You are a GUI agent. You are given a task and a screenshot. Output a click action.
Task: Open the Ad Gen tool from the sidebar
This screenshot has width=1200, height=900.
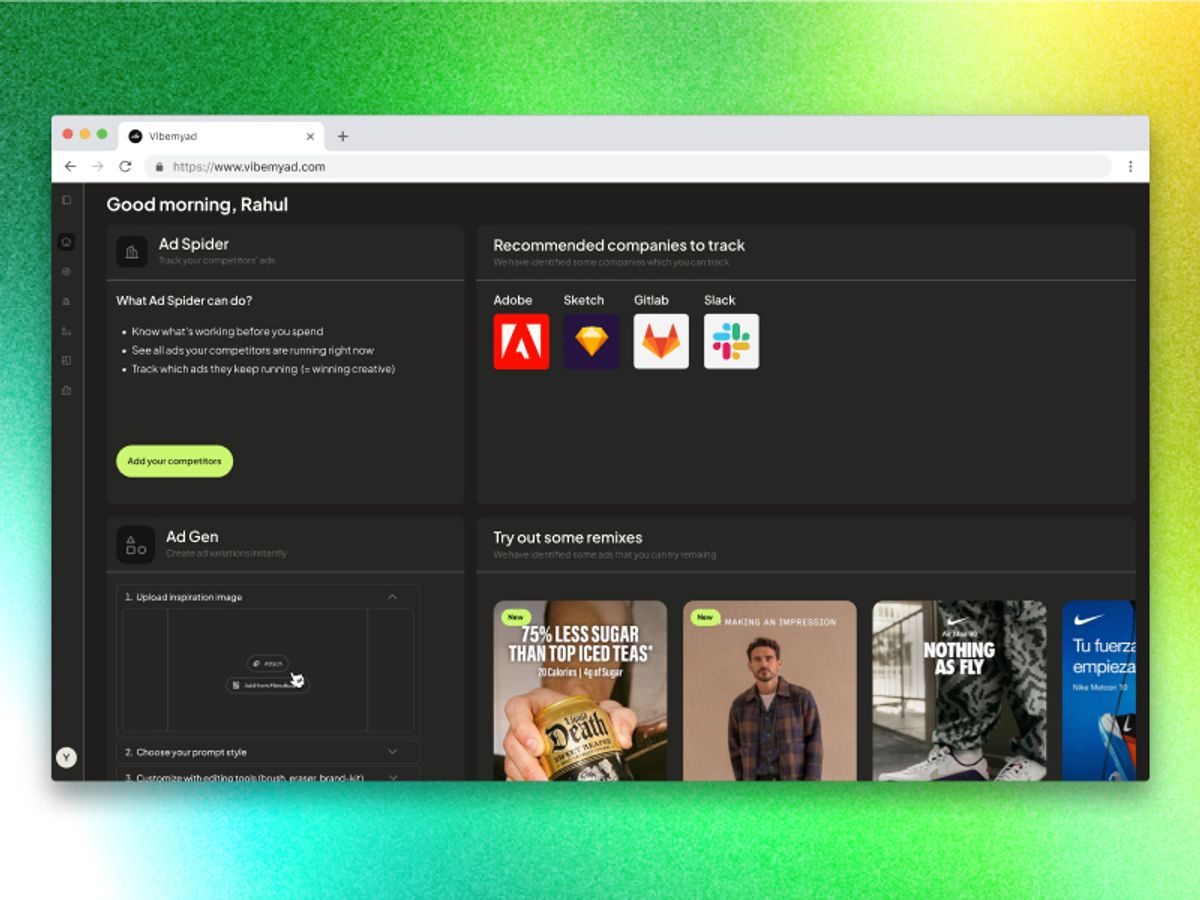click(66, 331)
